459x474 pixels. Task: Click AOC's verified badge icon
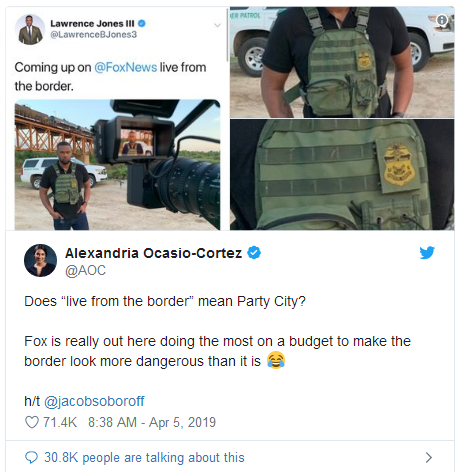pyautogui.click(x=254, y=253)
